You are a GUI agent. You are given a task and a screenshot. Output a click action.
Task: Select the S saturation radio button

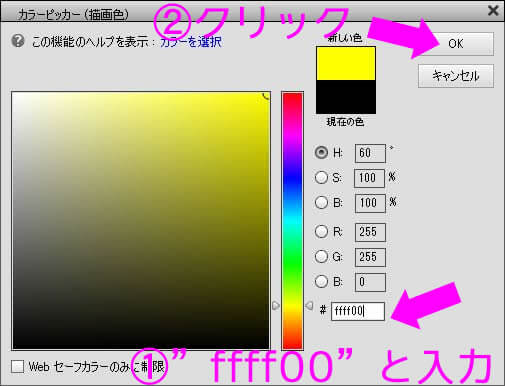pyautogui.click(x=321, y=178)
